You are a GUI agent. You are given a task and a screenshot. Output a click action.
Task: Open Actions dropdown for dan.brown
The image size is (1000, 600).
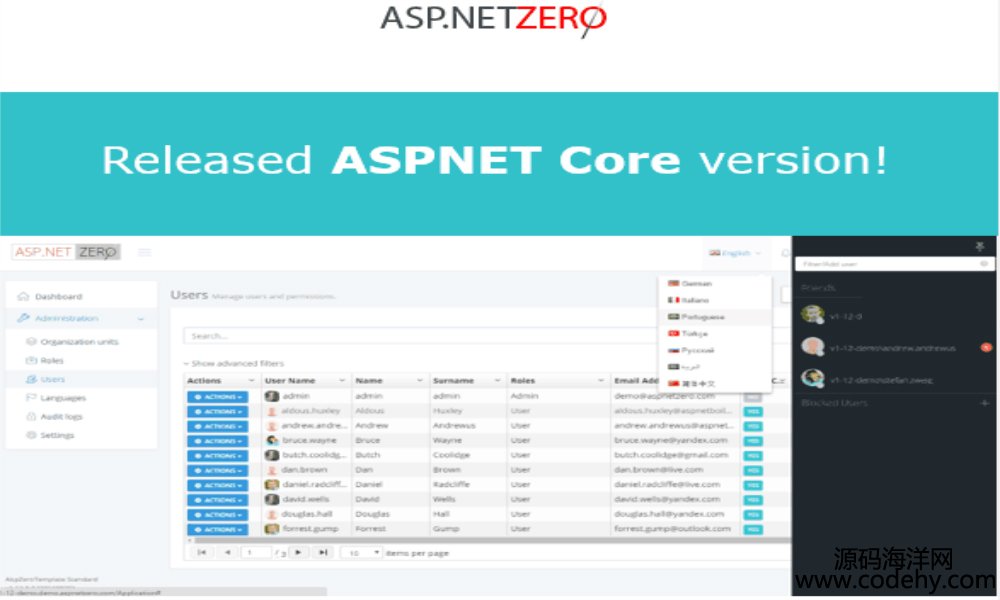217,470
